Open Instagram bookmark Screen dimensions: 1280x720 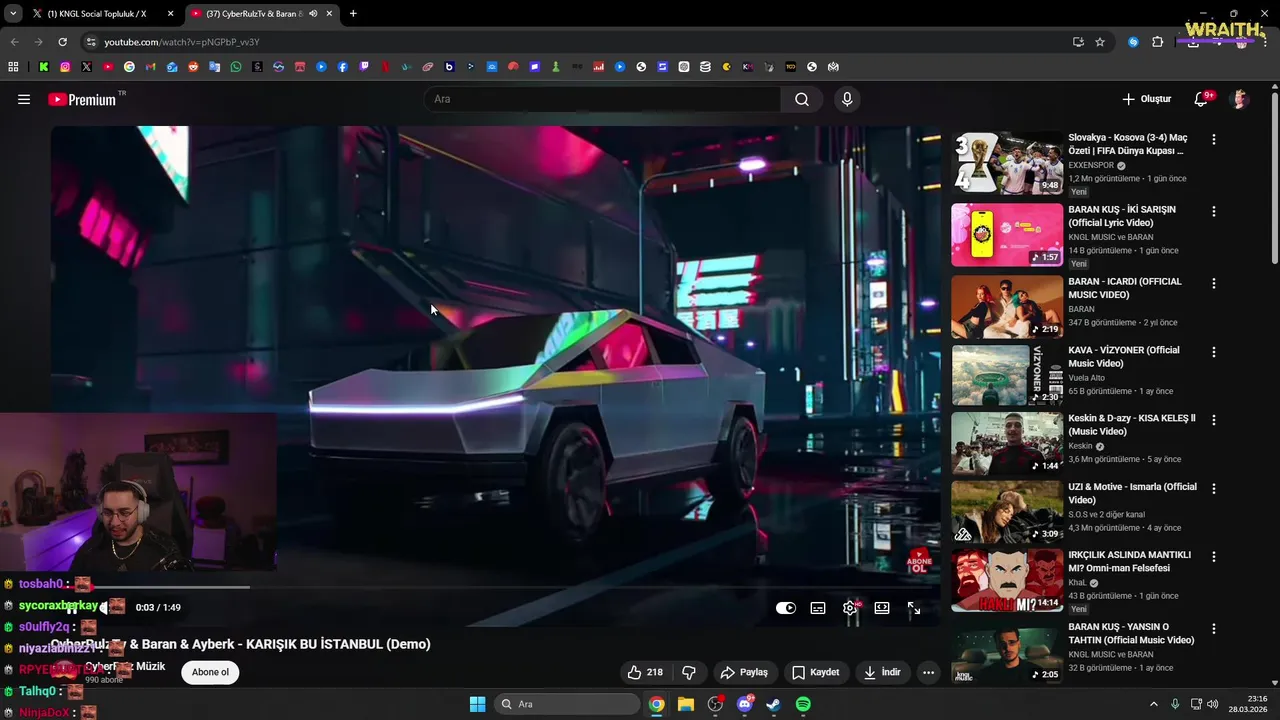click(x=65, y=67)
